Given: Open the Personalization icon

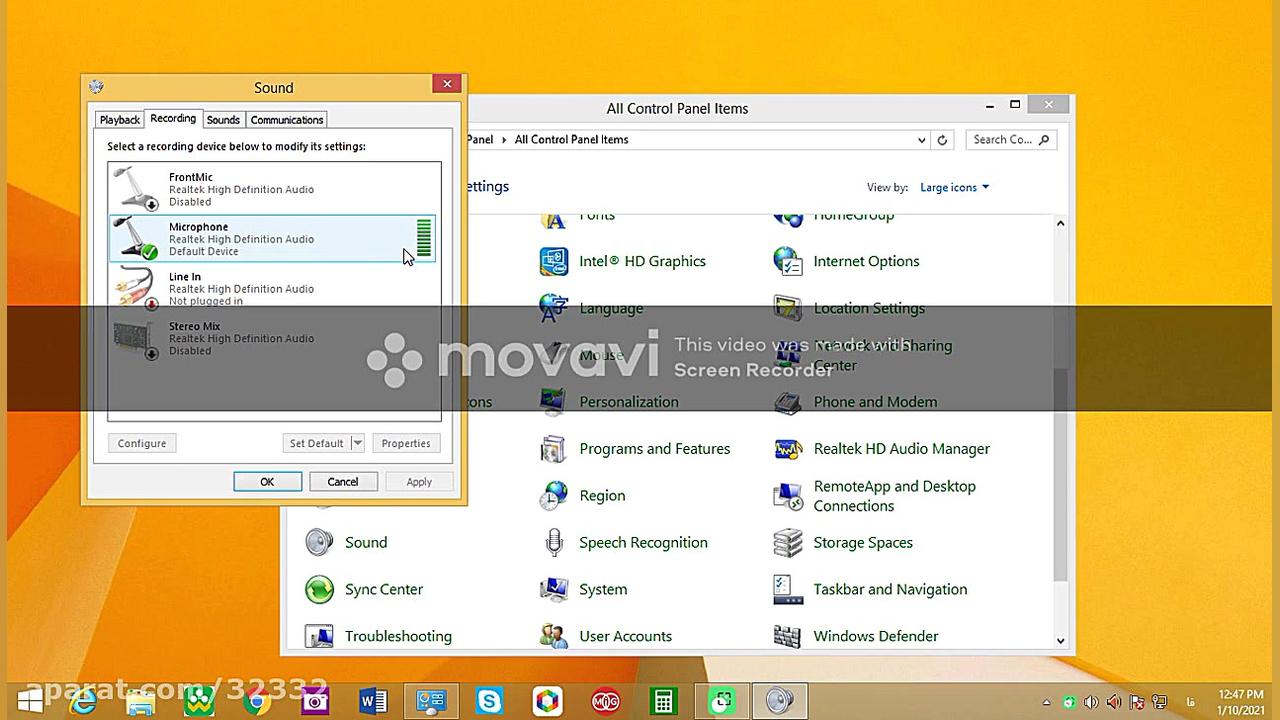Looking at the screenshot, I should point(554,402).
